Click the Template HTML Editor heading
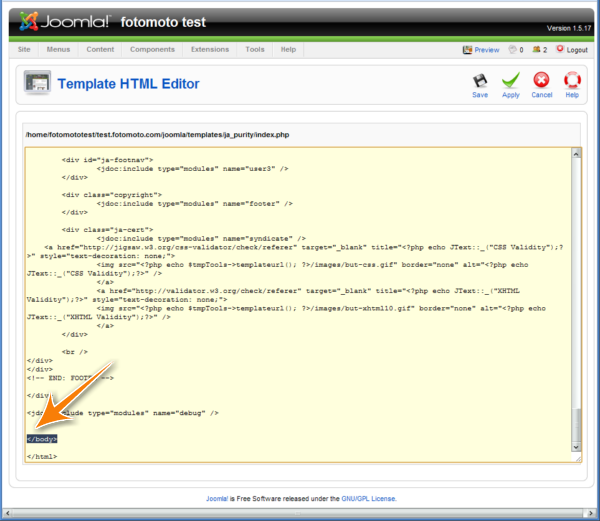Screen dimensions: 600x521 click(x=128, y=84)
